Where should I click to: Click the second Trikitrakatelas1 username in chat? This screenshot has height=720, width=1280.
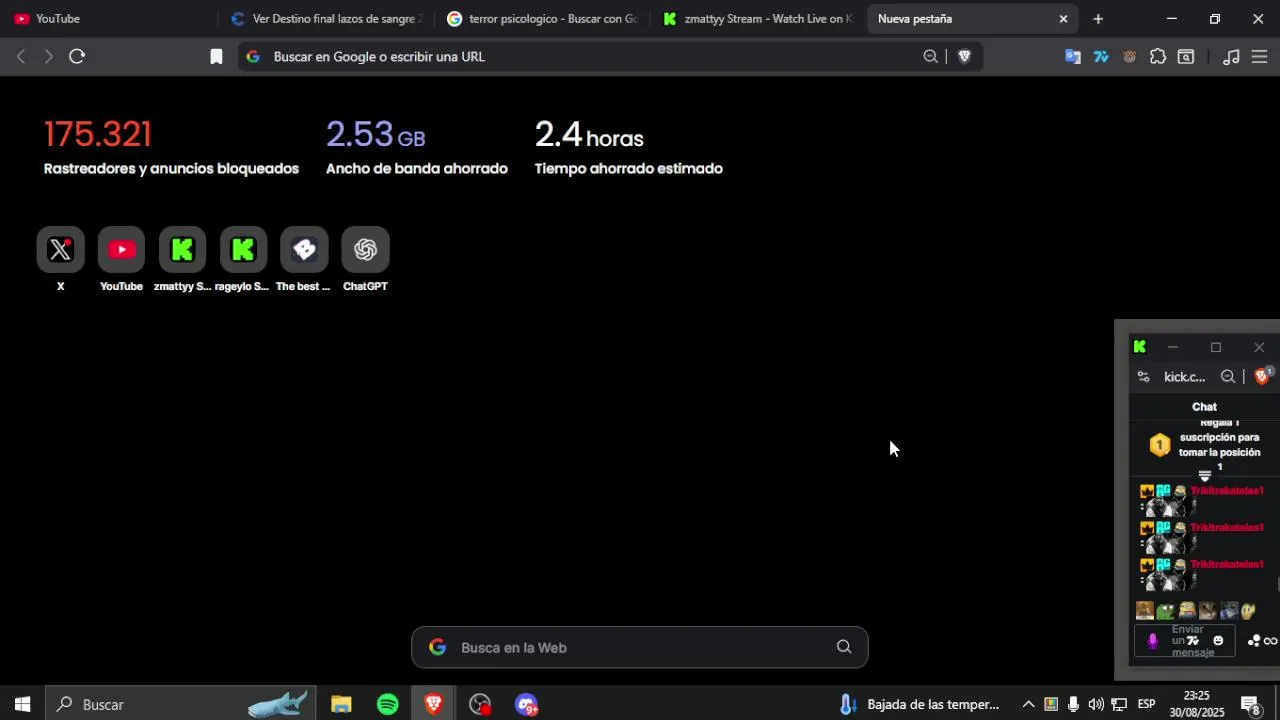click(1227, 528)
